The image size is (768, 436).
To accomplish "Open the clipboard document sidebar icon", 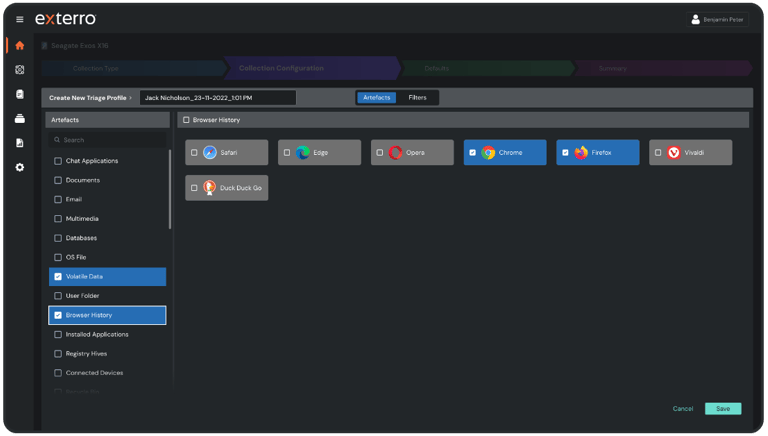I will [20, 94].
